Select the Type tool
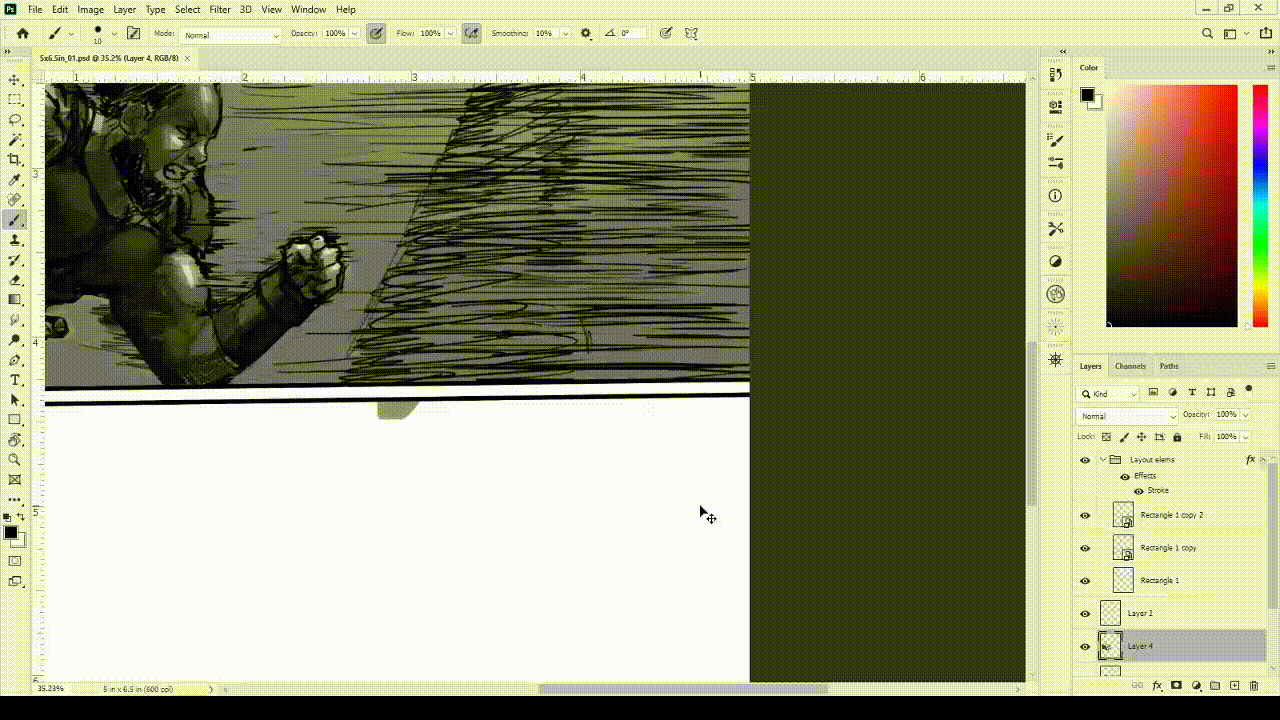The width and height of the screenshot is (1280, 720). (15, 380)
